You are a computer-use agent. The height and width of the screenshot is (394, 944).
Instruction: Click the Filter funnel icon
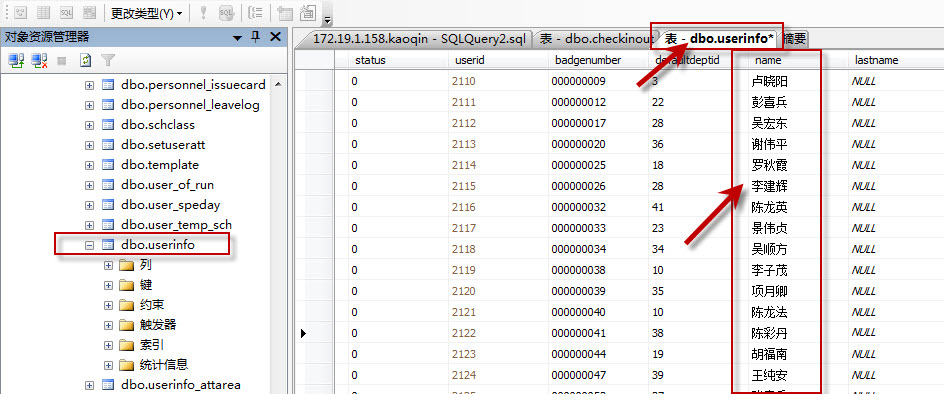108,60
